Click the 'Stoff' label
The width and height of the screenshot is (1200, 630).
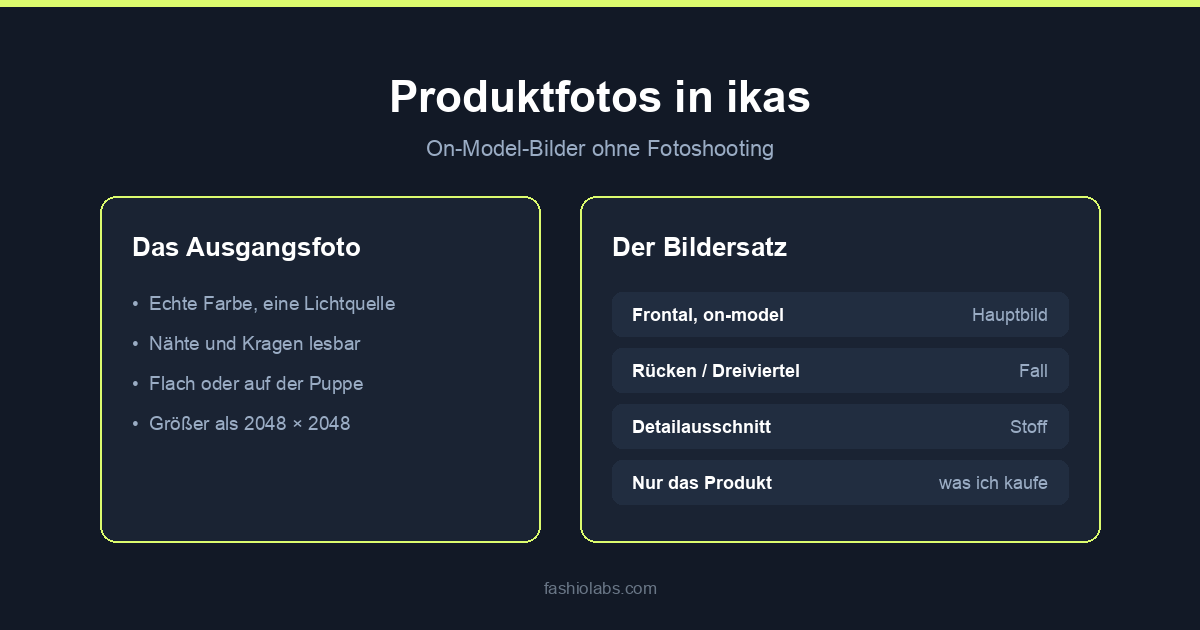(1028, 427)
